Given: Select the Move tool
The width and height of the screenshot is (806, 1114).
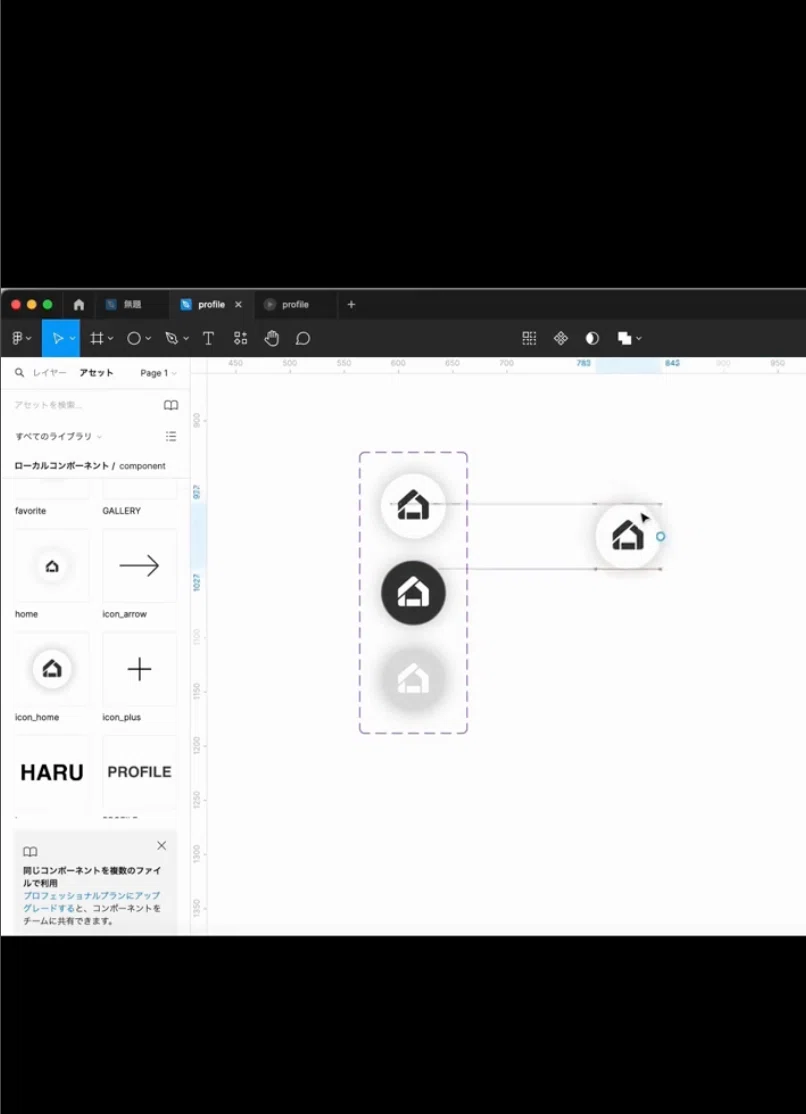Looking at the screenshot, I should [x=58, y=338].
